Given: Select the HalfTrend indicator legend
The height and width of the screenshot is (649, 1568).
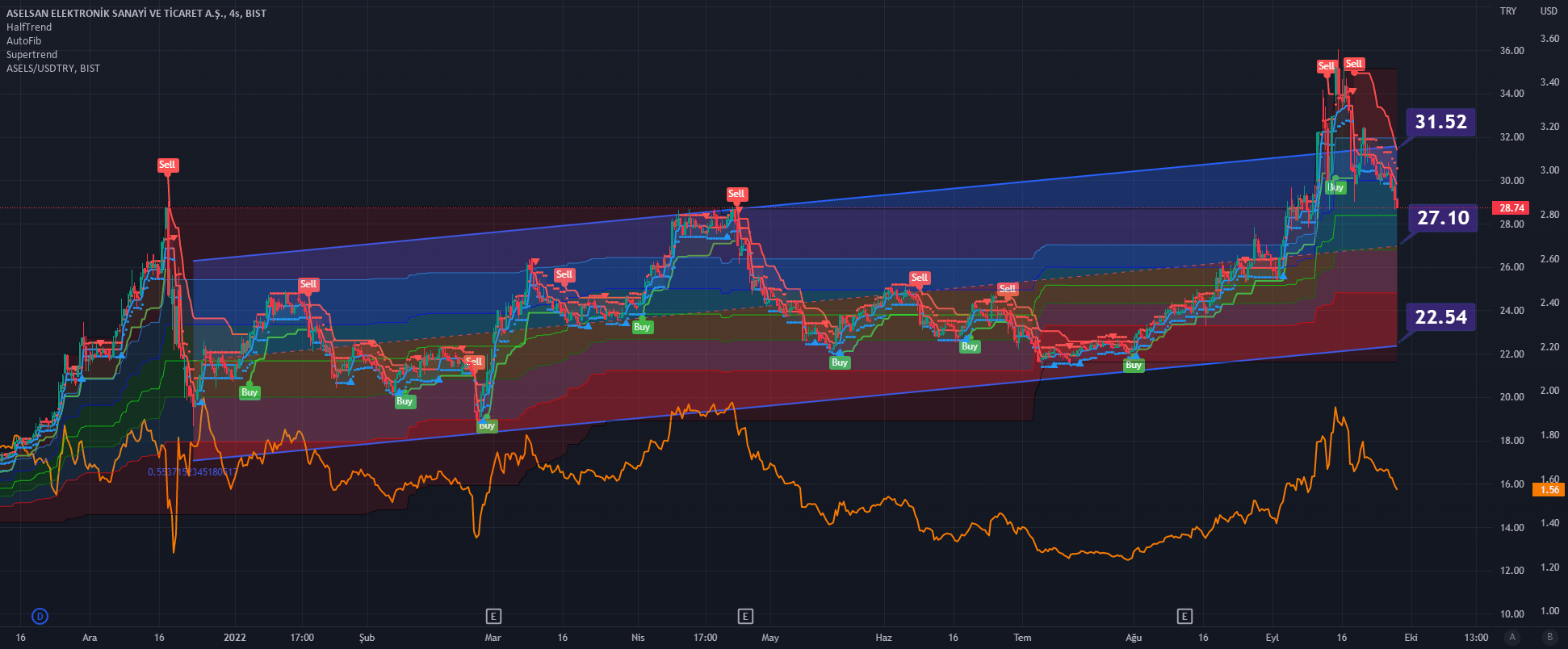Looking at the screenshot, I should [29, 27].
